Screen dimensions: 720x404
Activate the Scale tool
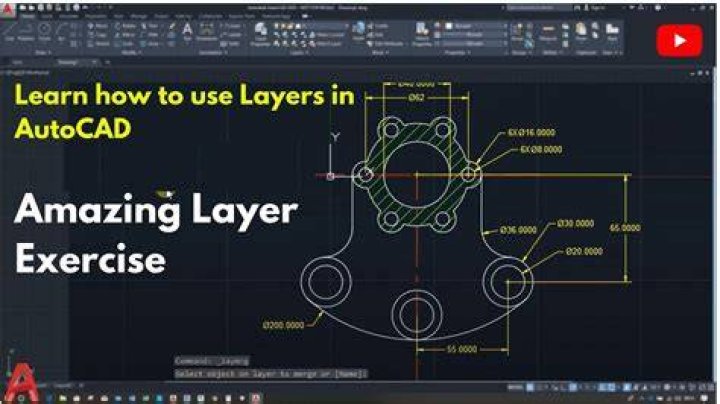pos(125,44)
